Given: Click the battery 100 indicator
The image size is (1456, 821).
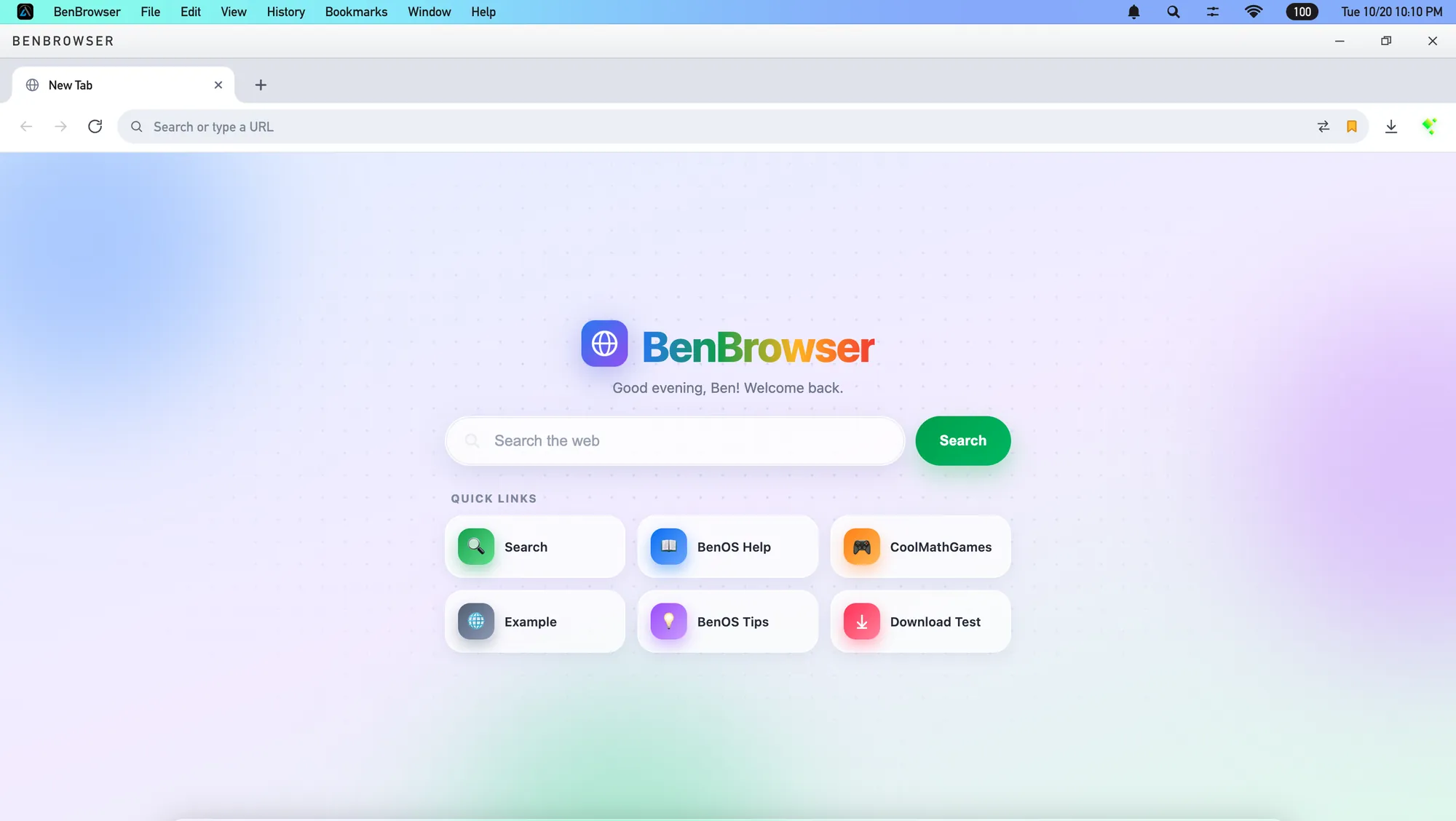Looking at the screenshot, I should pyautogui.click(x=1302, y=12).
